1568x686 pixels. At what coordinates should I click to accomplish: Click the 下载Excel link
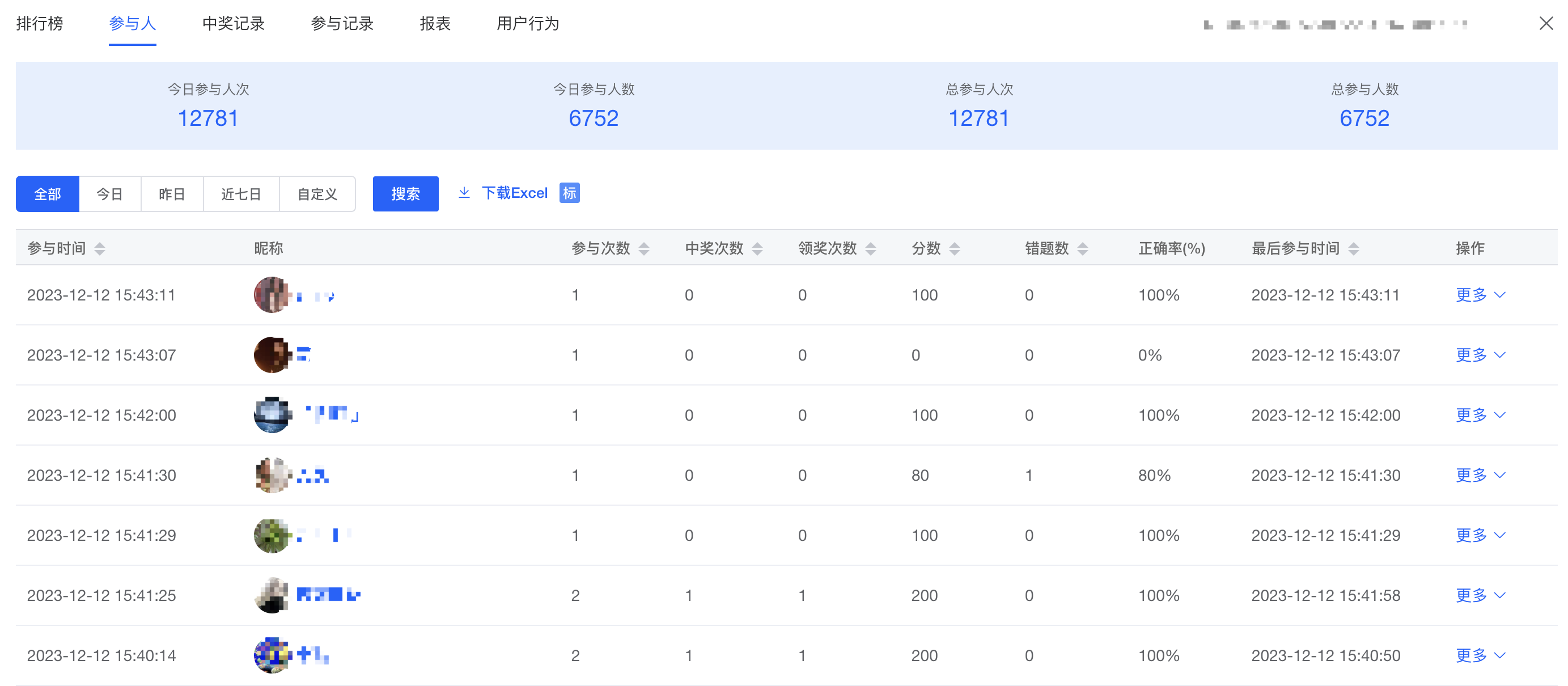[x=514, y=193]
